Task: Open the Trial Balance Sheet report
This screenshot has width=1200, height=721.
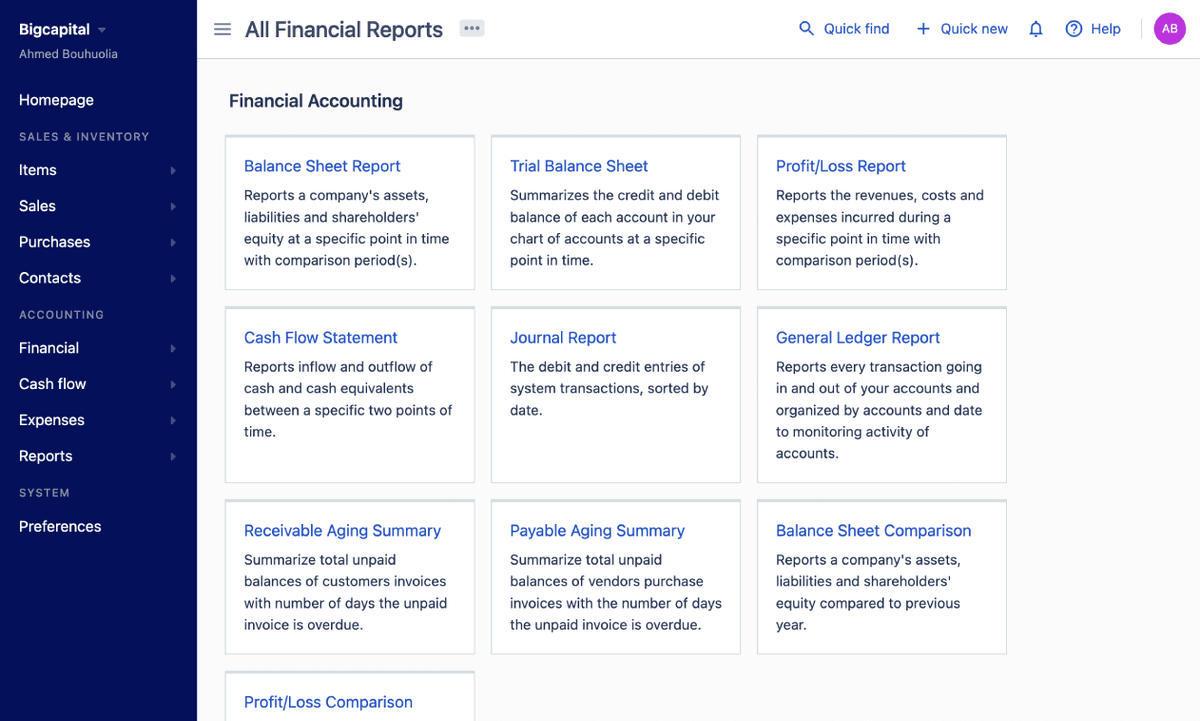Action: point(578,166)
